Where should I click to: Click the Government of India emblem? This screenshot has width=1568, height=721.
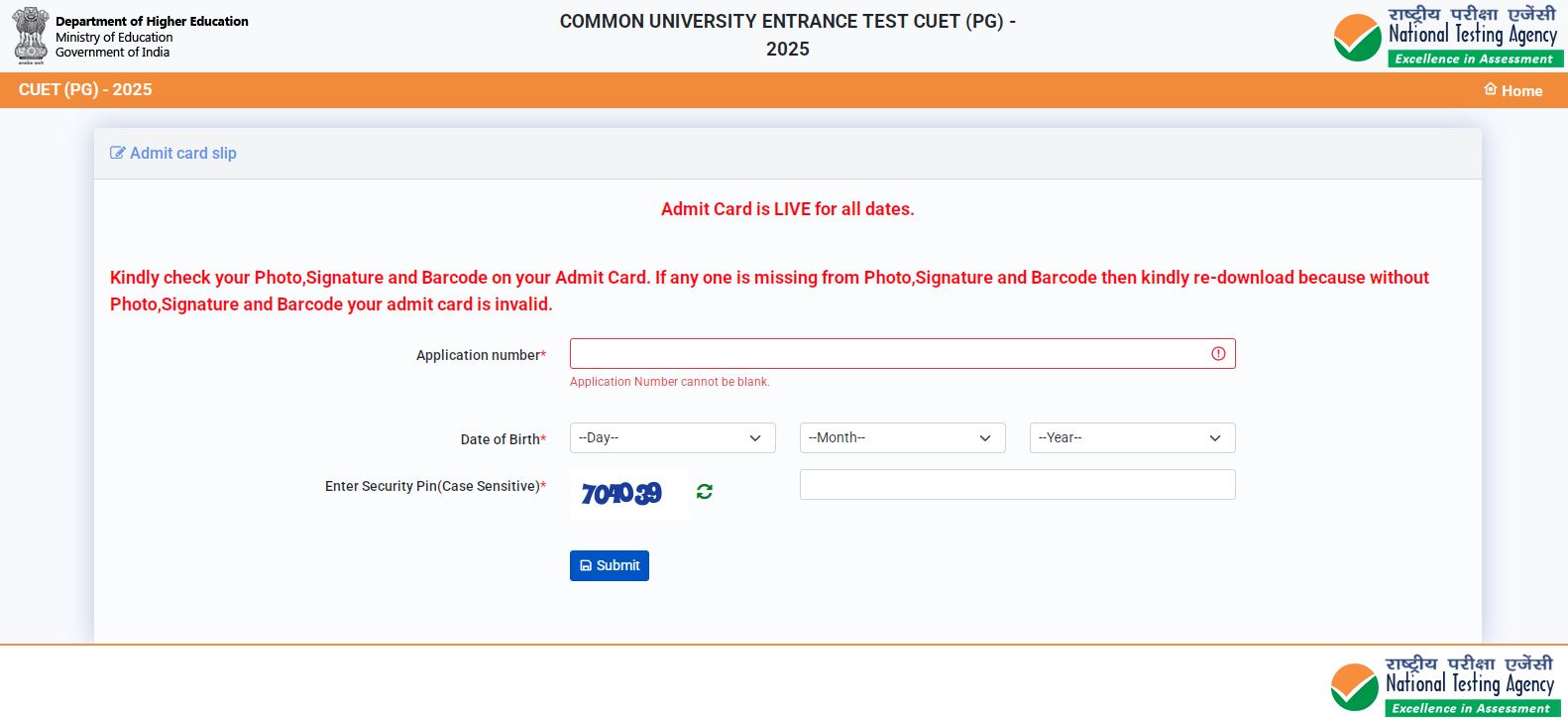point(31,36)
